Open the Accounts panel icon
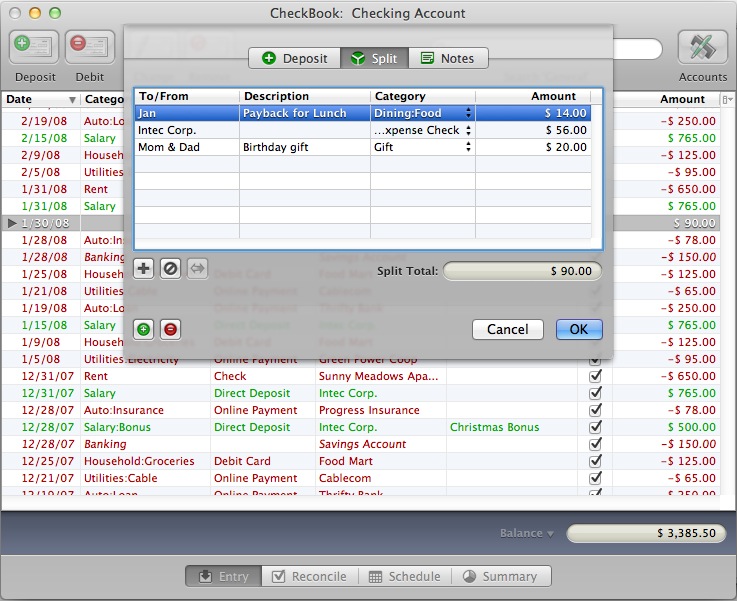Viewport: 737px width, 601px height. click(x=702, y=48)
